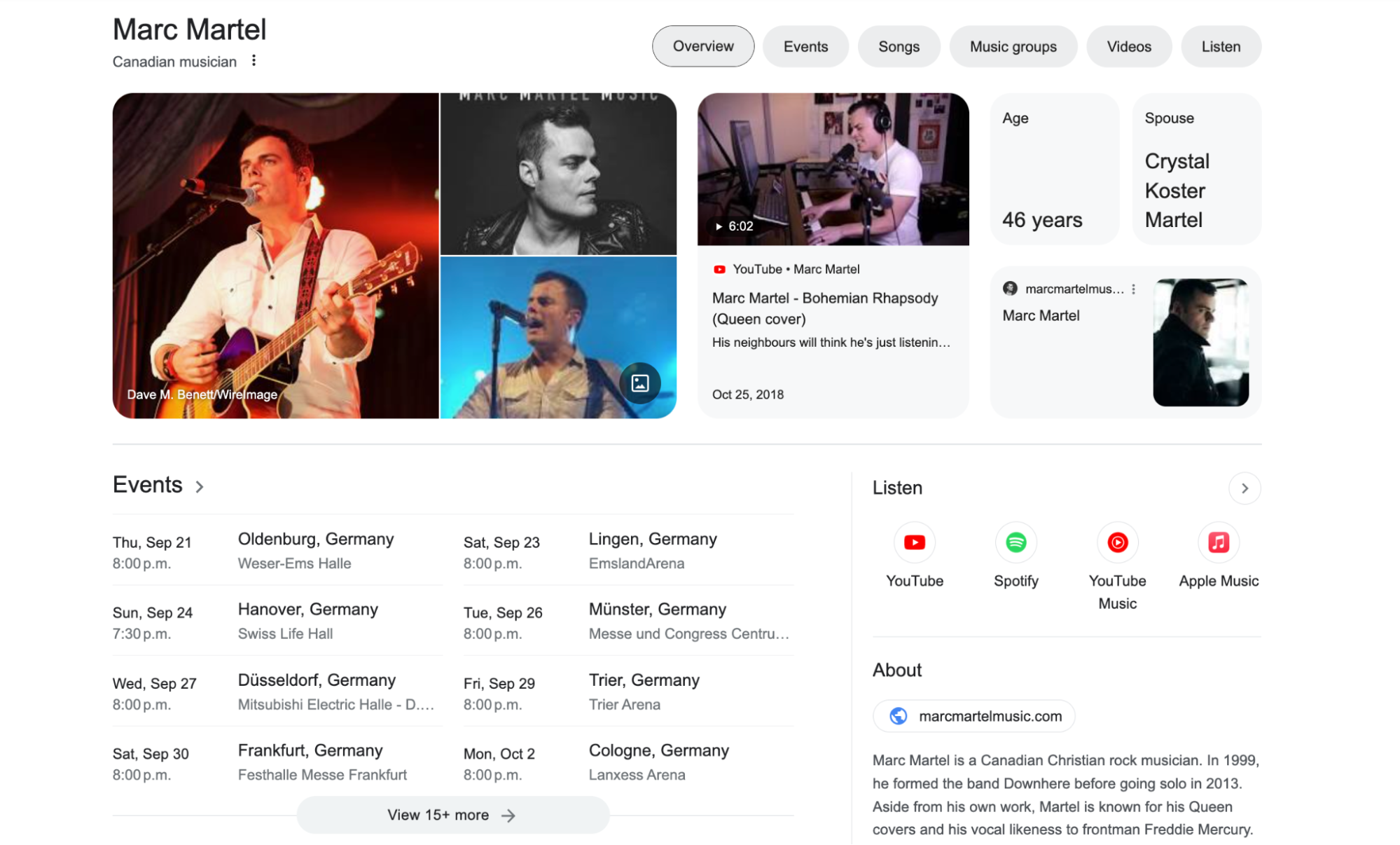Viewport: 1400px width, 845px height.
Task: Click the image gallery icon on photo
Action: (640, 383)
